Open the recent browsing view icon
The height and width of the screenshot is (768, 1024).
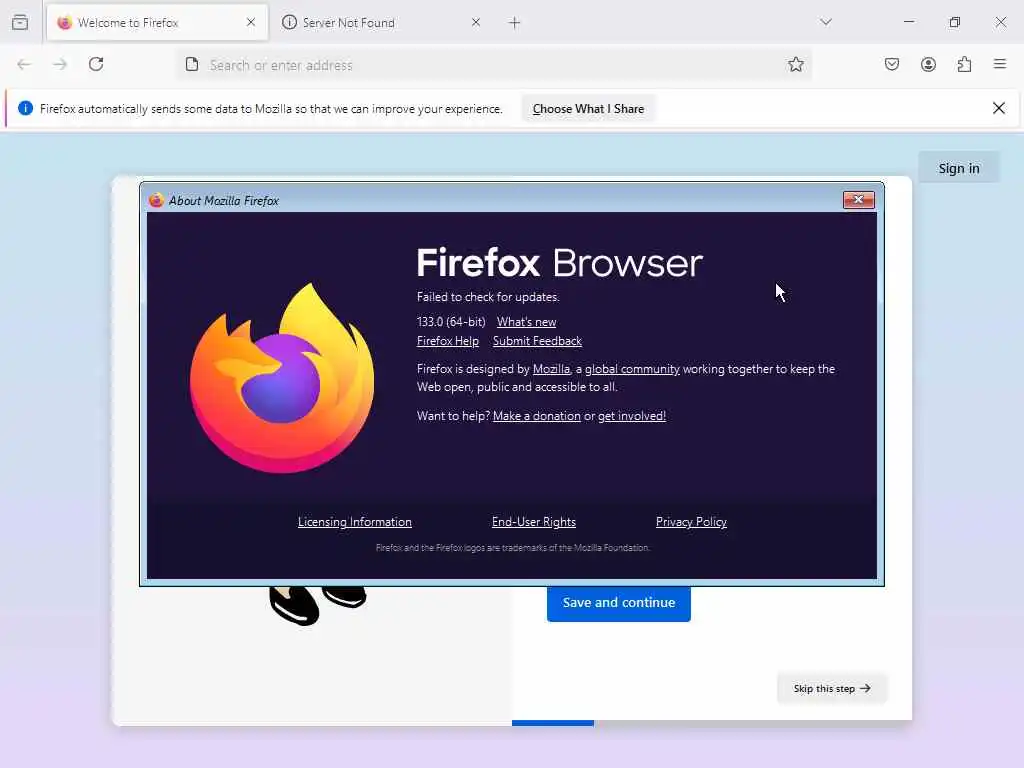pos(20,22)
